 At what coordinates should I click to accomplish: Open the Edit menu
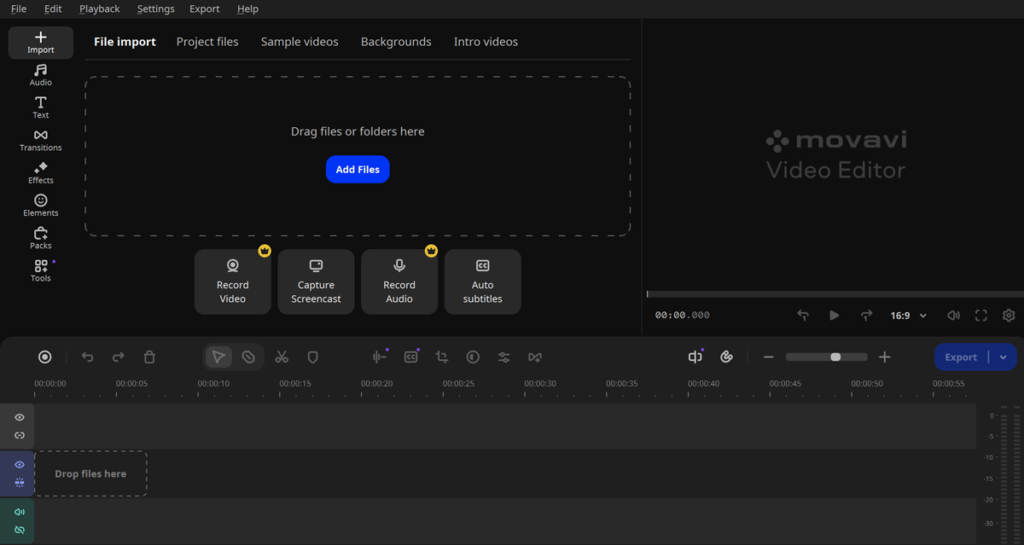click(x=53, y=8)
